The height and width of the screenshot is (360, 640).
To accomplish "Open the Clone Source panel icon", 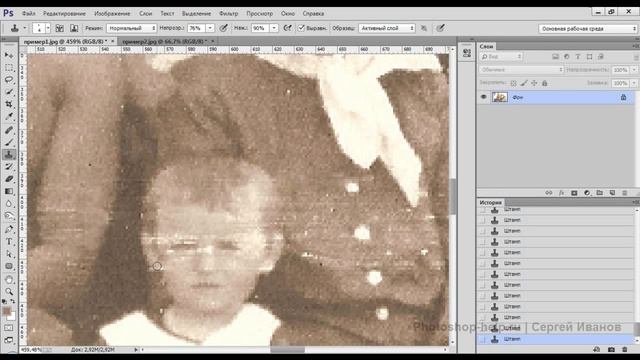I will (x=74, y=28).
